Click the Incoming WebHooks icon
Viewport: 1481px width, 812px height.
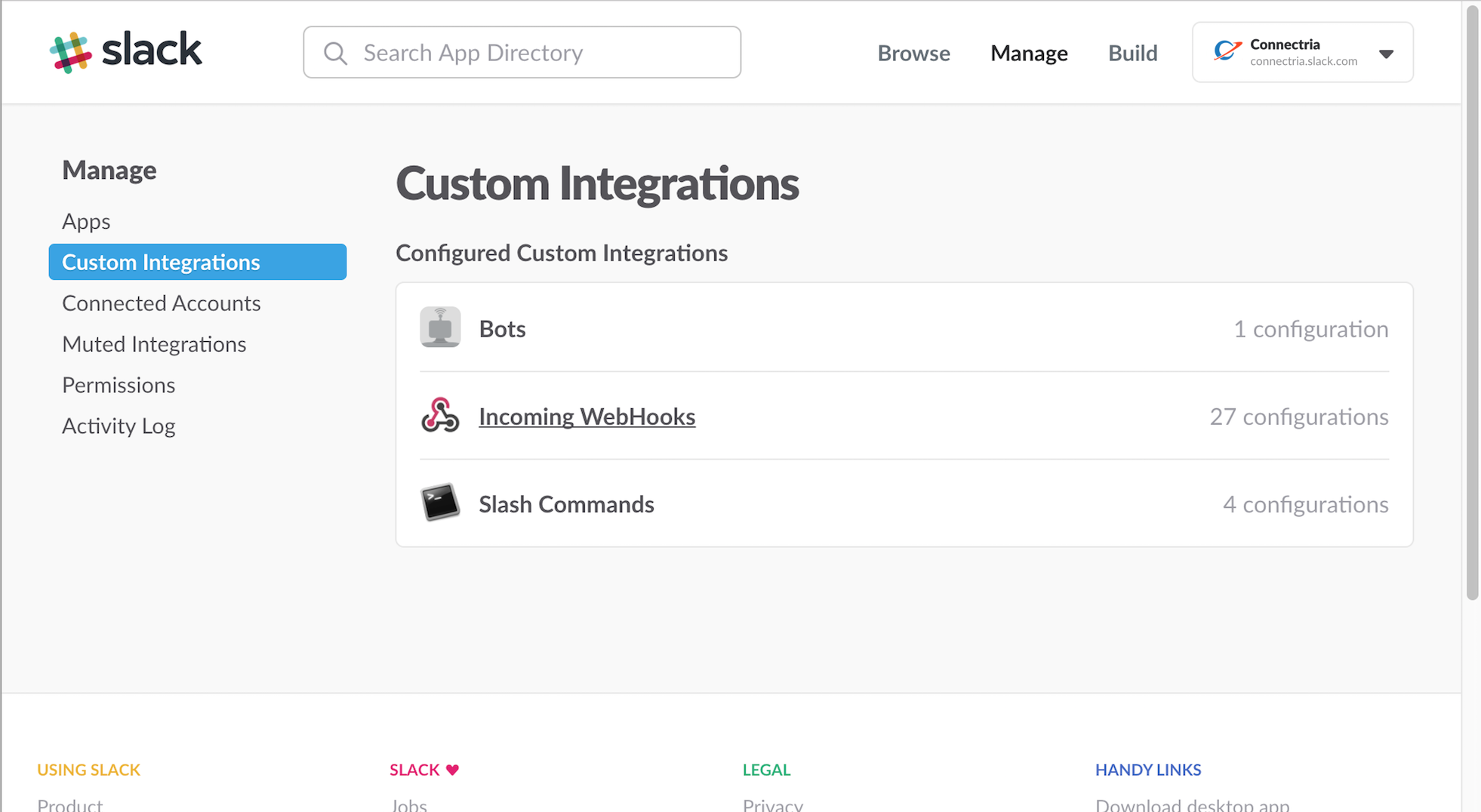440,416
